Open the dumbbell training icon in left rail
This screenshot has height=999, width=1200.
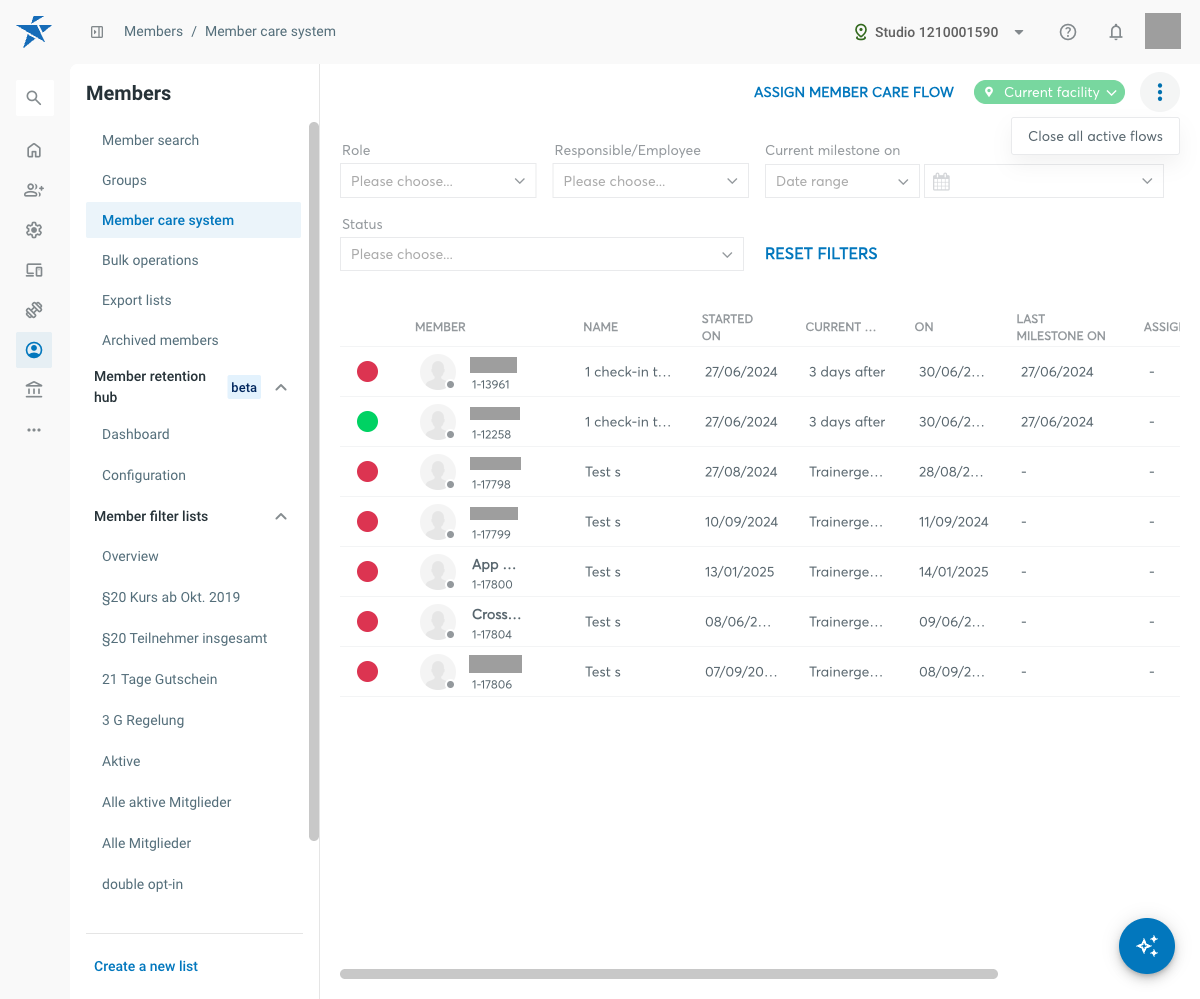(34, 310)
